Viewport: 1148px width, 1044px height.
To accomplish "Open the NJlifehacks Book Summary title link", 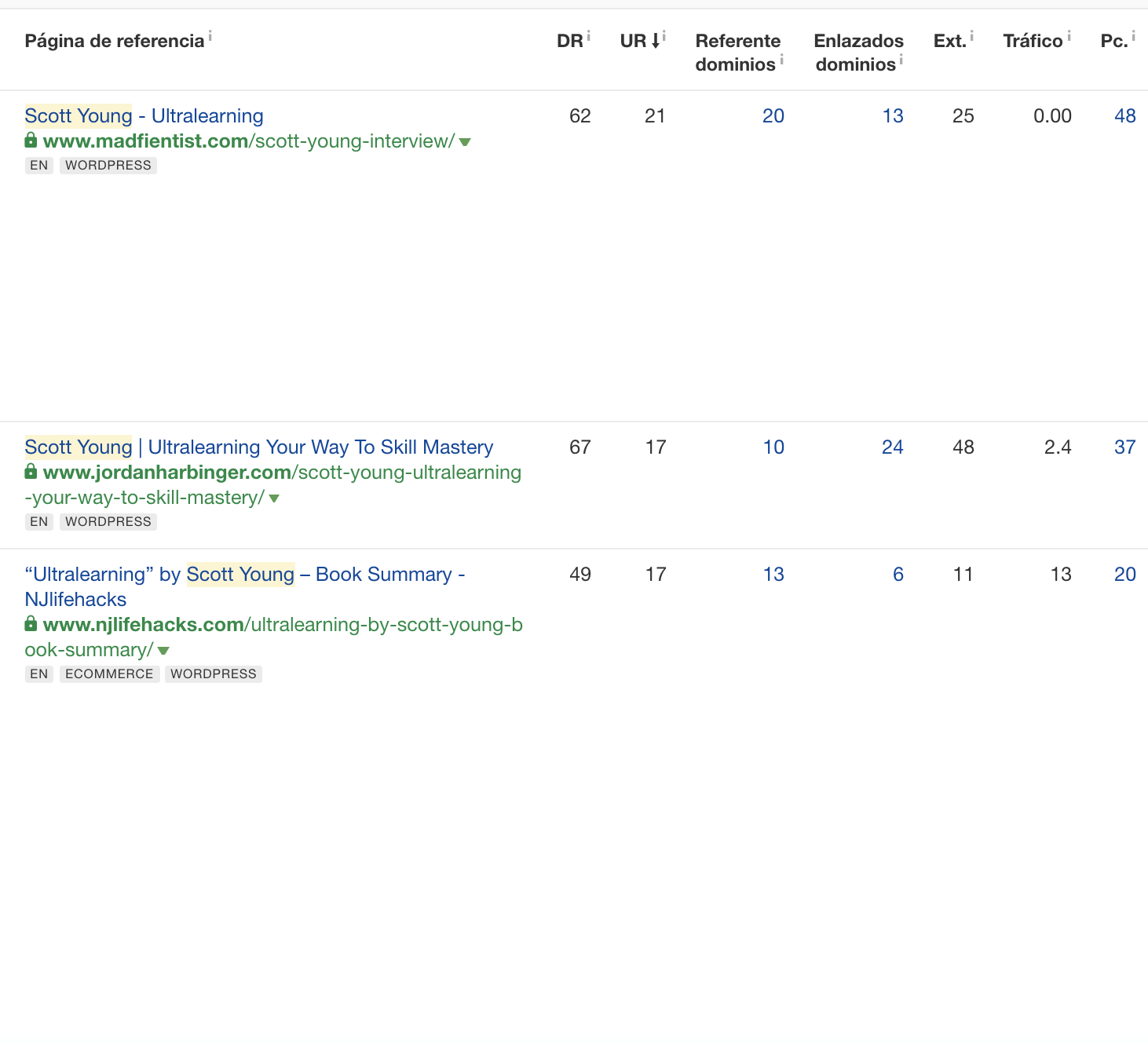I will pos(245,587).
